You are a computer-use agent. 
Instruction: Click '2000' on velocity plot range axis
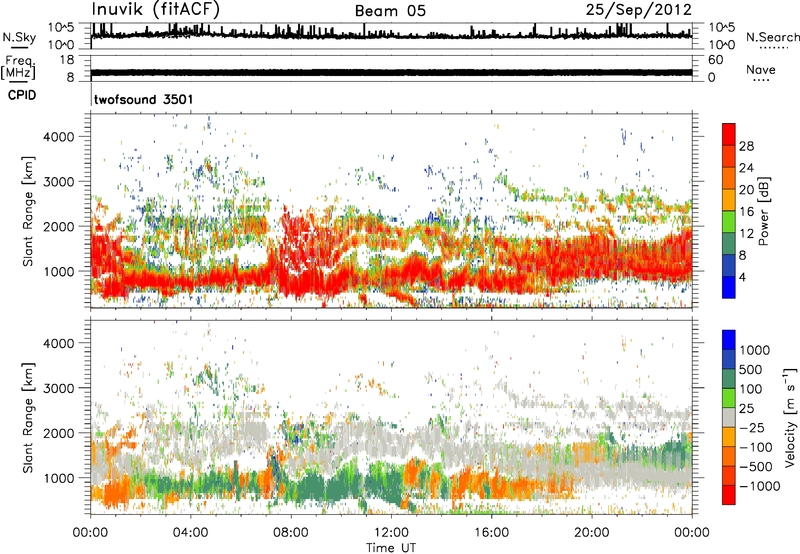pos(58,433)
